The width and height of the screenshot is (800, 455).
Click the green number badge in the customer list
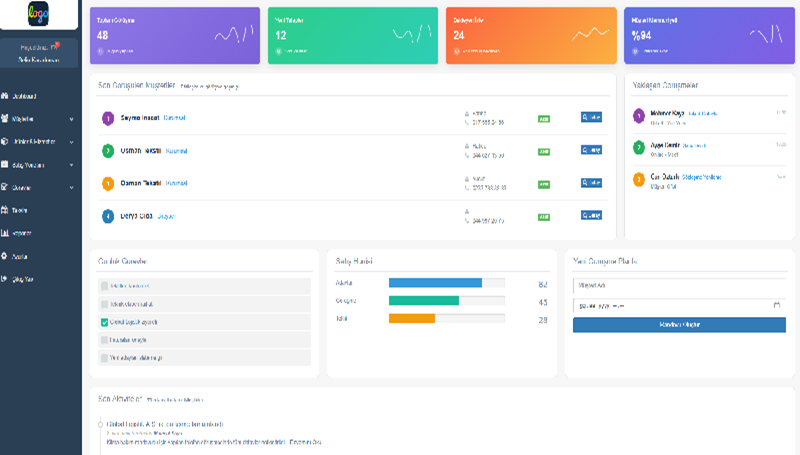tap(108, 151)
